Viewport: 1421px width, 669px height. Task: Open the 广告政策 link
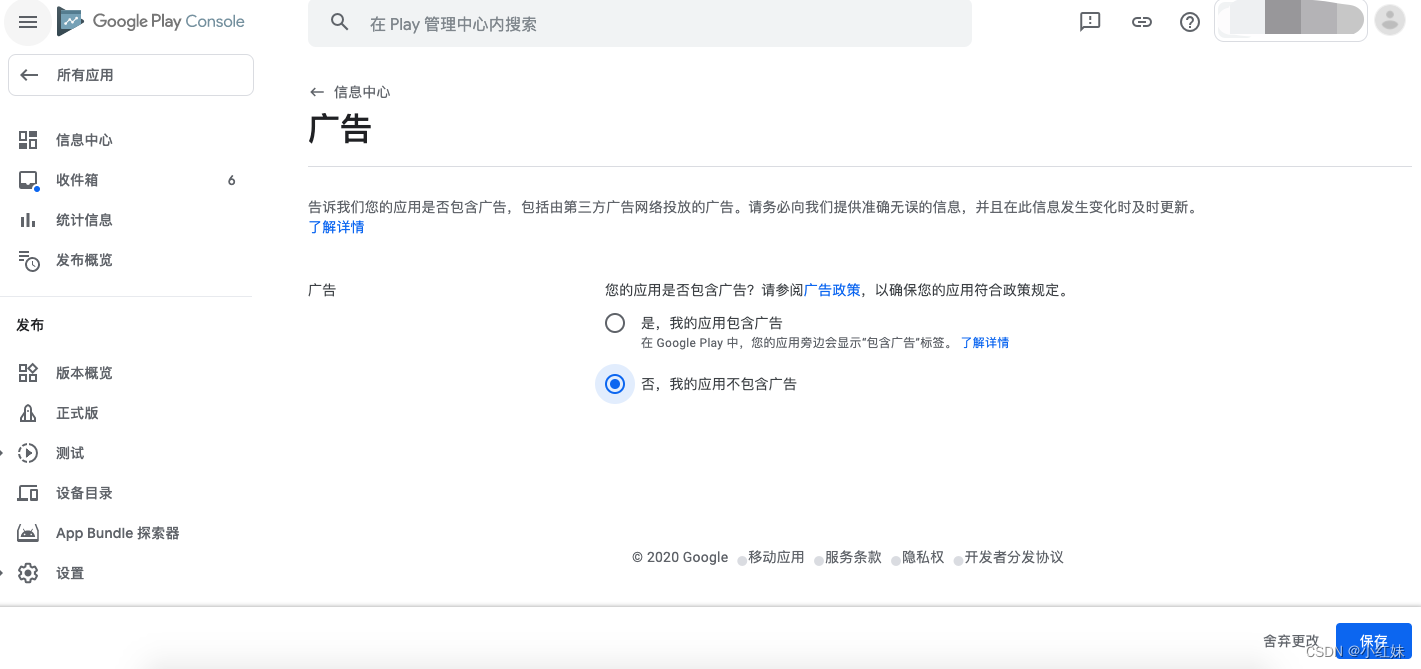coord(833,289)
